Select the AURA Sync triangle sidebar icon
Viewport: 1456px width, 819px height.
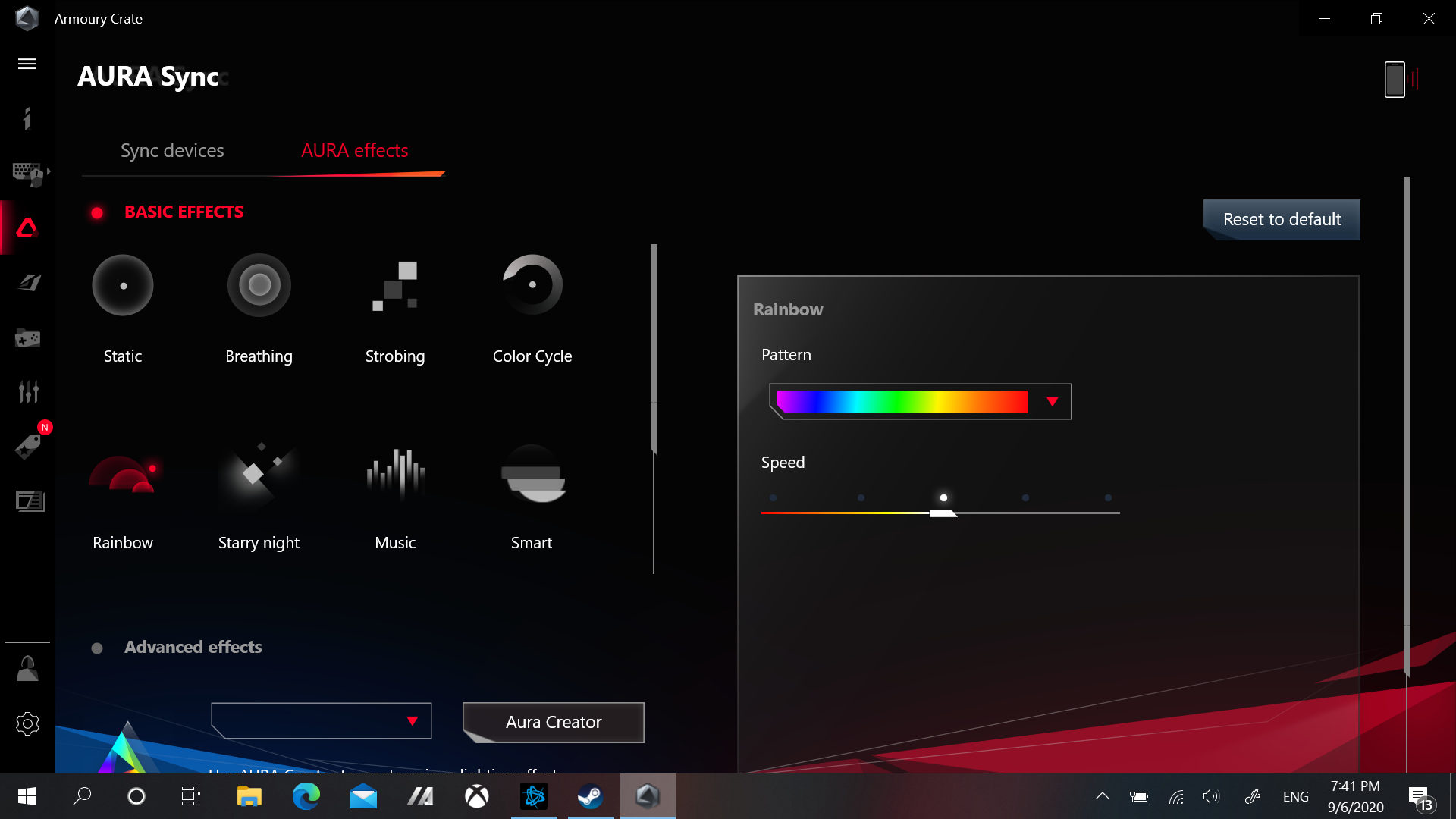click(x=27, y=227)
